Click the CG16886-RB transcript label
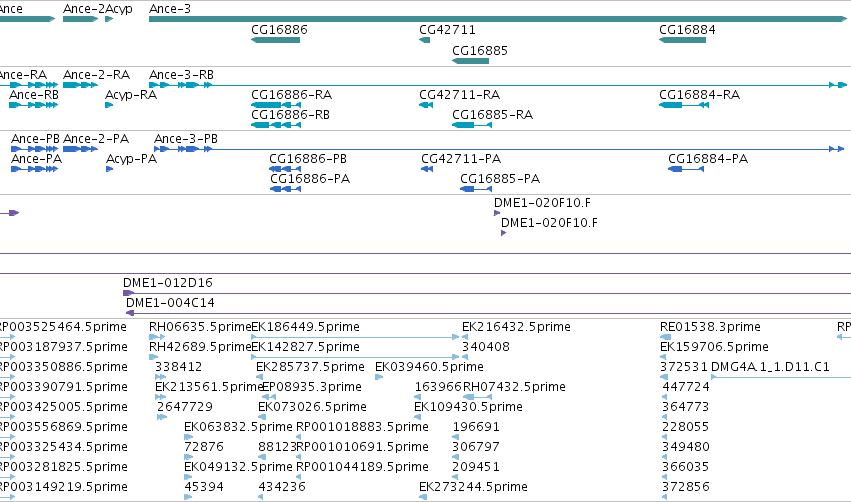Image resolution: width=851 pixels, height=502 pixels. [x=290, y=115]
